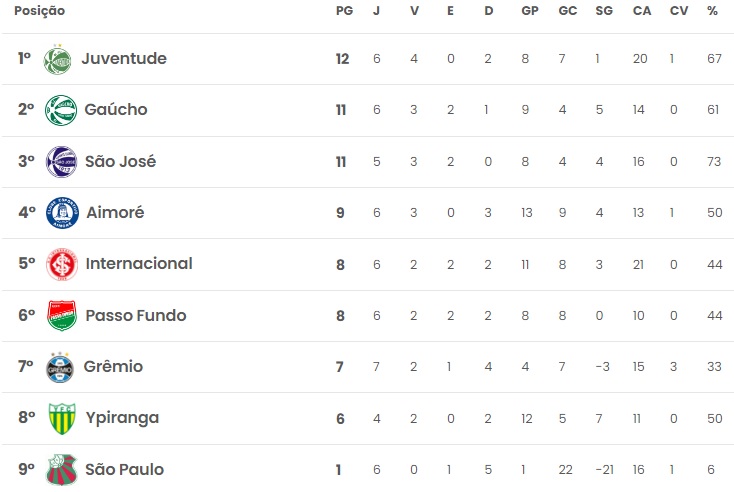Click the Gaúcho club crest
This screenshot has width=734, height=492.
pyautogui.click(x=61, y=111)
